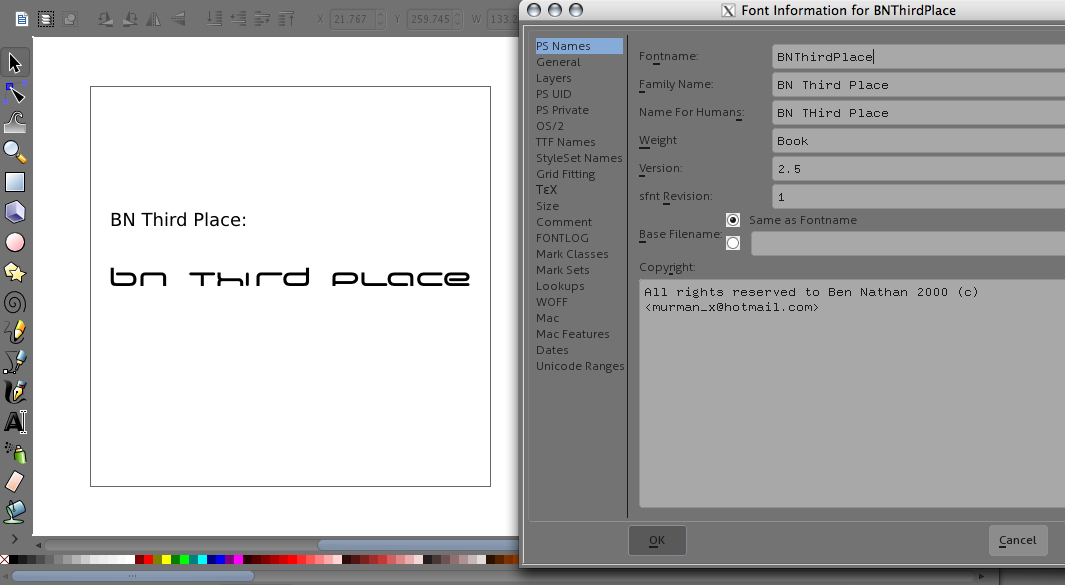1065x585 pixels.
Task: Select the Rectangle tool
Action: click(14, 182)
